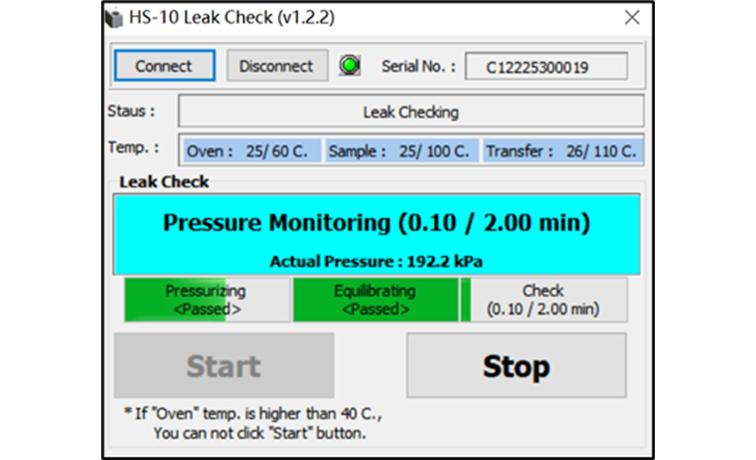The height and width of the screenshot is (460, 756).
Task: Click the Pressurizing Passed progress bar
Action: (207, 299)
